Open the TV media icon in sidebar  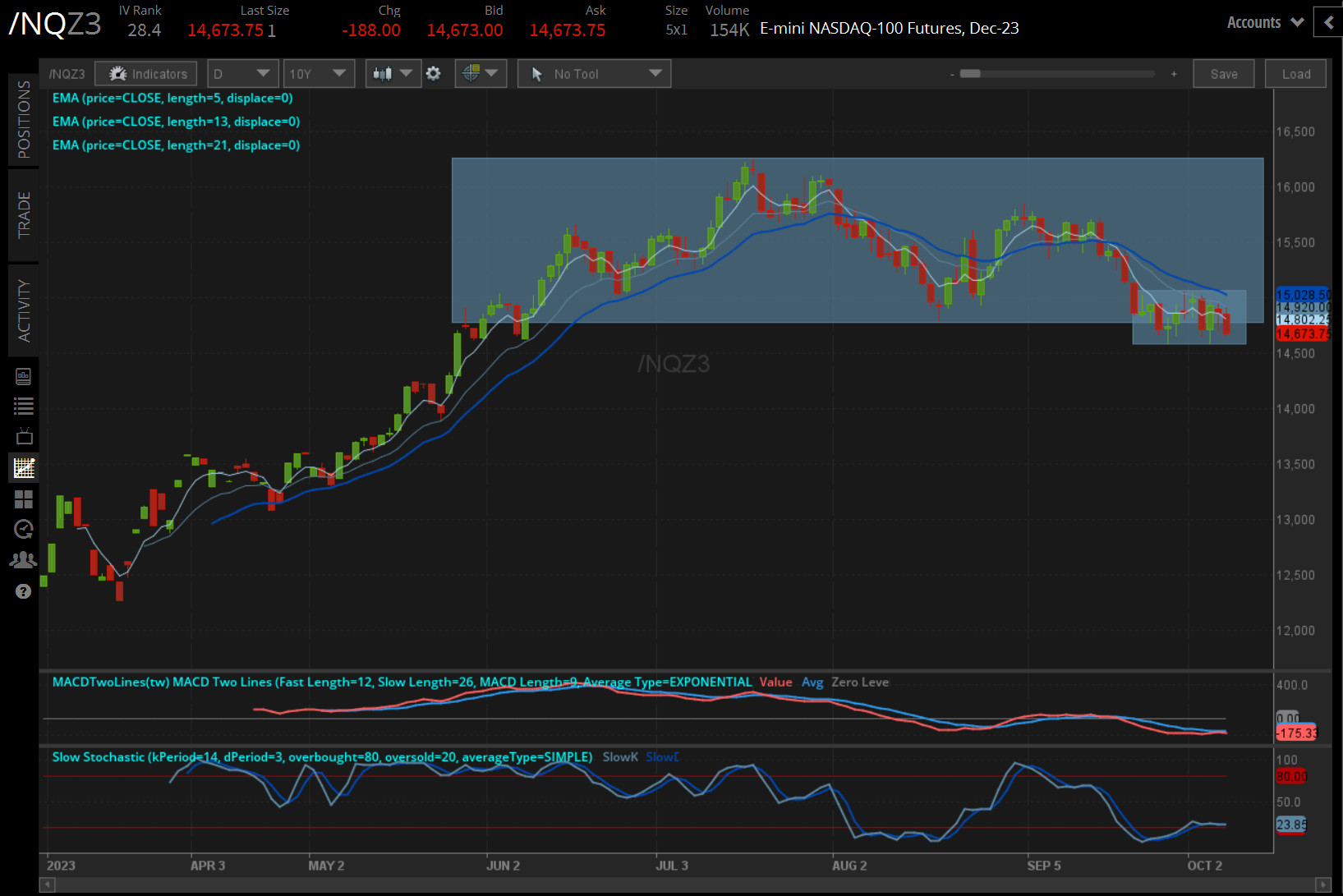click(x=24, y=436)
